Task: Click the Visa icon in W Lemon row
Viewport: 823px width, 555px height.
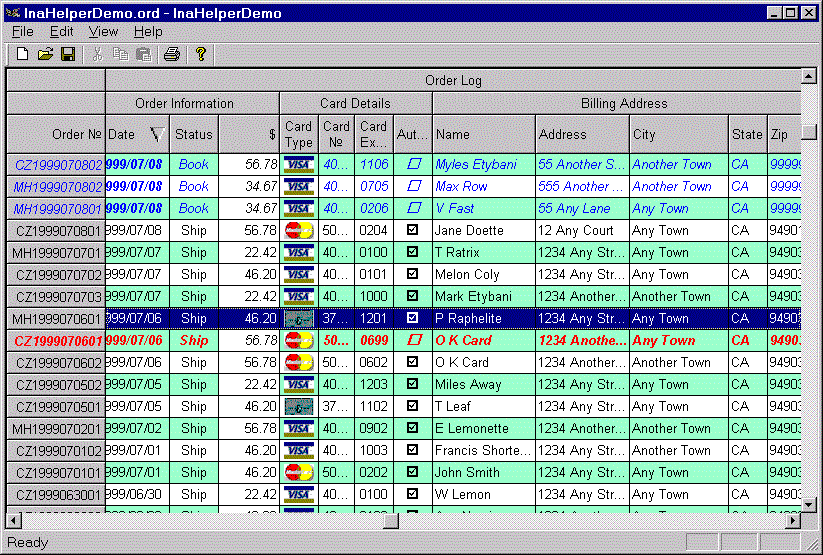Action: pyautogui.click(x=299, y=495)
